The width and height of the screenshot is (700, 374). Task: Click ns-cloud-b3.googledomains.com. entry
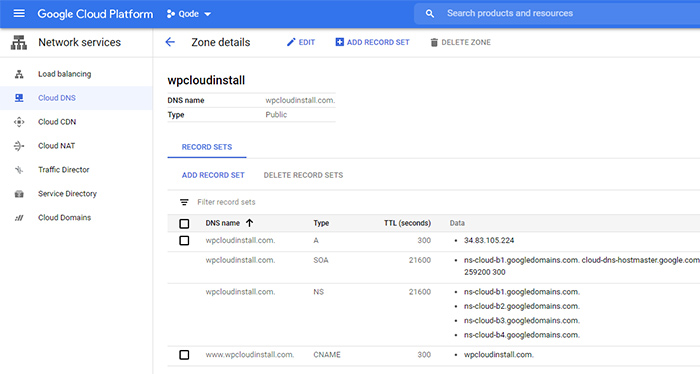coord(521,320)
